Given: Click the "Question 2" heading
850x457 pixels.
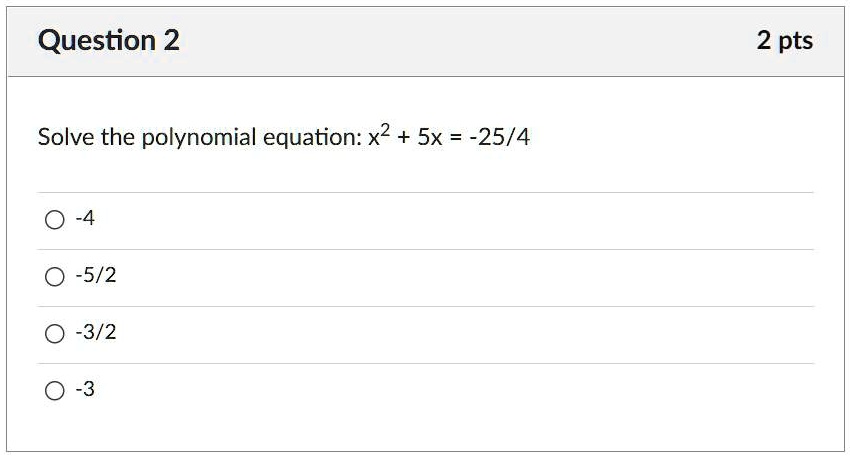Looking at the screenshot, I should 108,41.
